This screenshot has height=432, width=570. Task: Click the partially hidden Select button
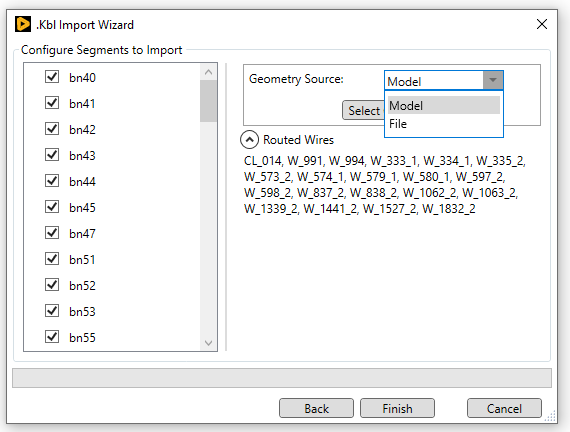pyautogui.click(x=363, y=110)
